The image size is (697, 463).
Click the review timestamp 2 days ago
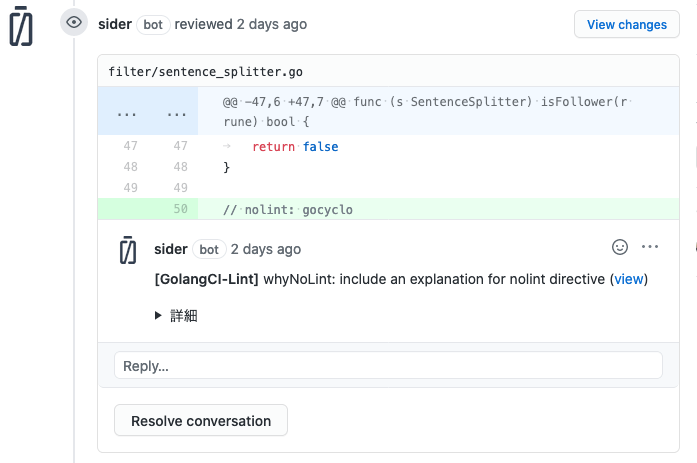coord(272,24)
